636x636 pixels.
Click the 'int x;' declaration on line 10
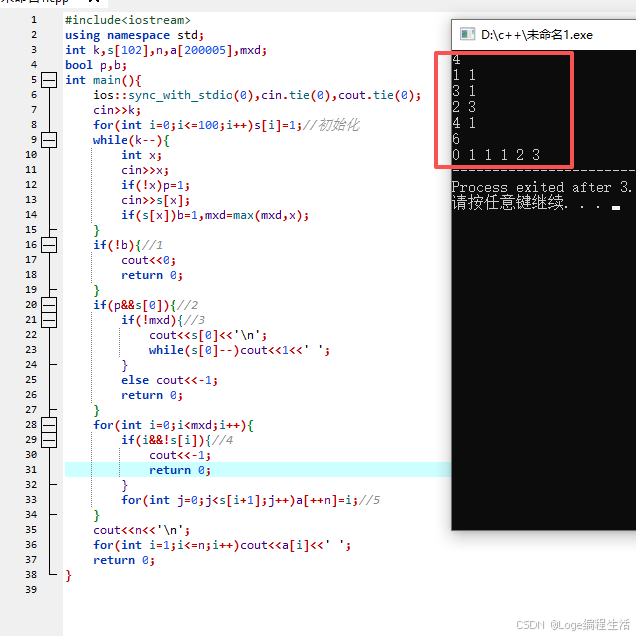[x=141, y=155]
